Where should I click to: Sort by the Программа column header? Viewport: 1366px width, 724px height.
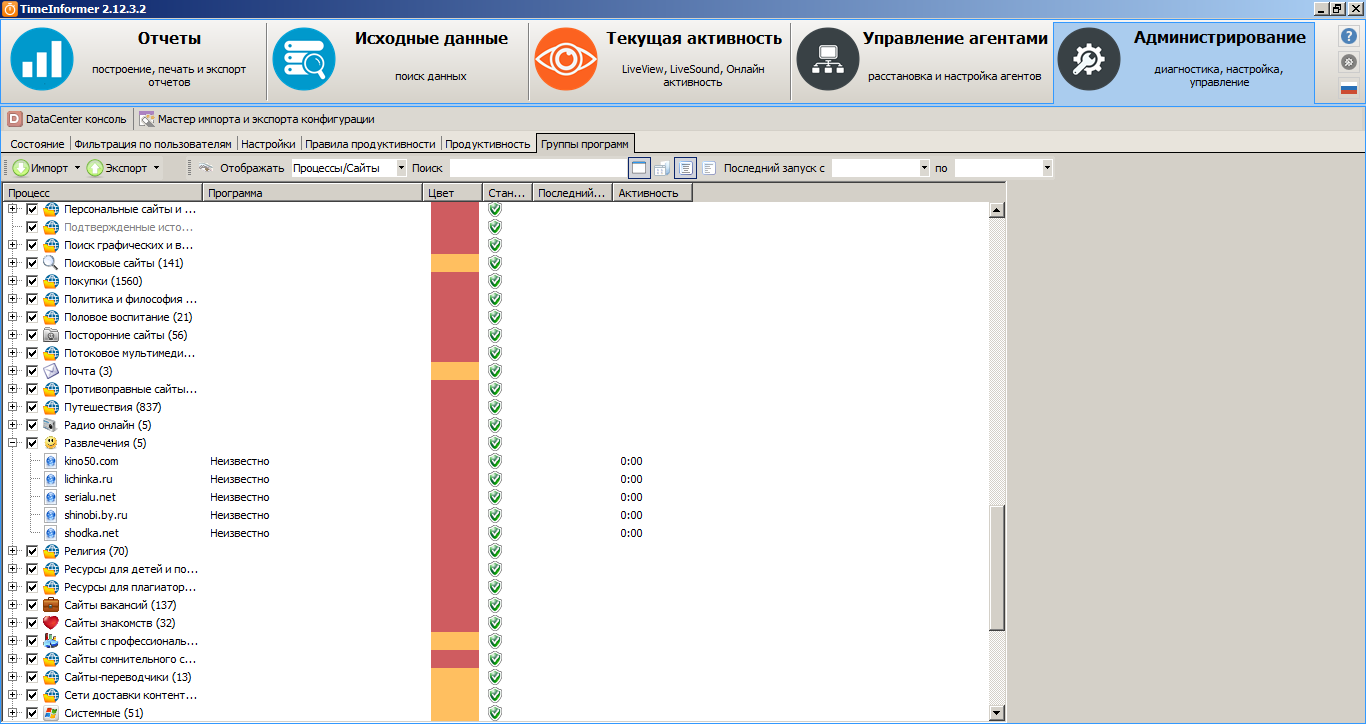coord(312,193)
